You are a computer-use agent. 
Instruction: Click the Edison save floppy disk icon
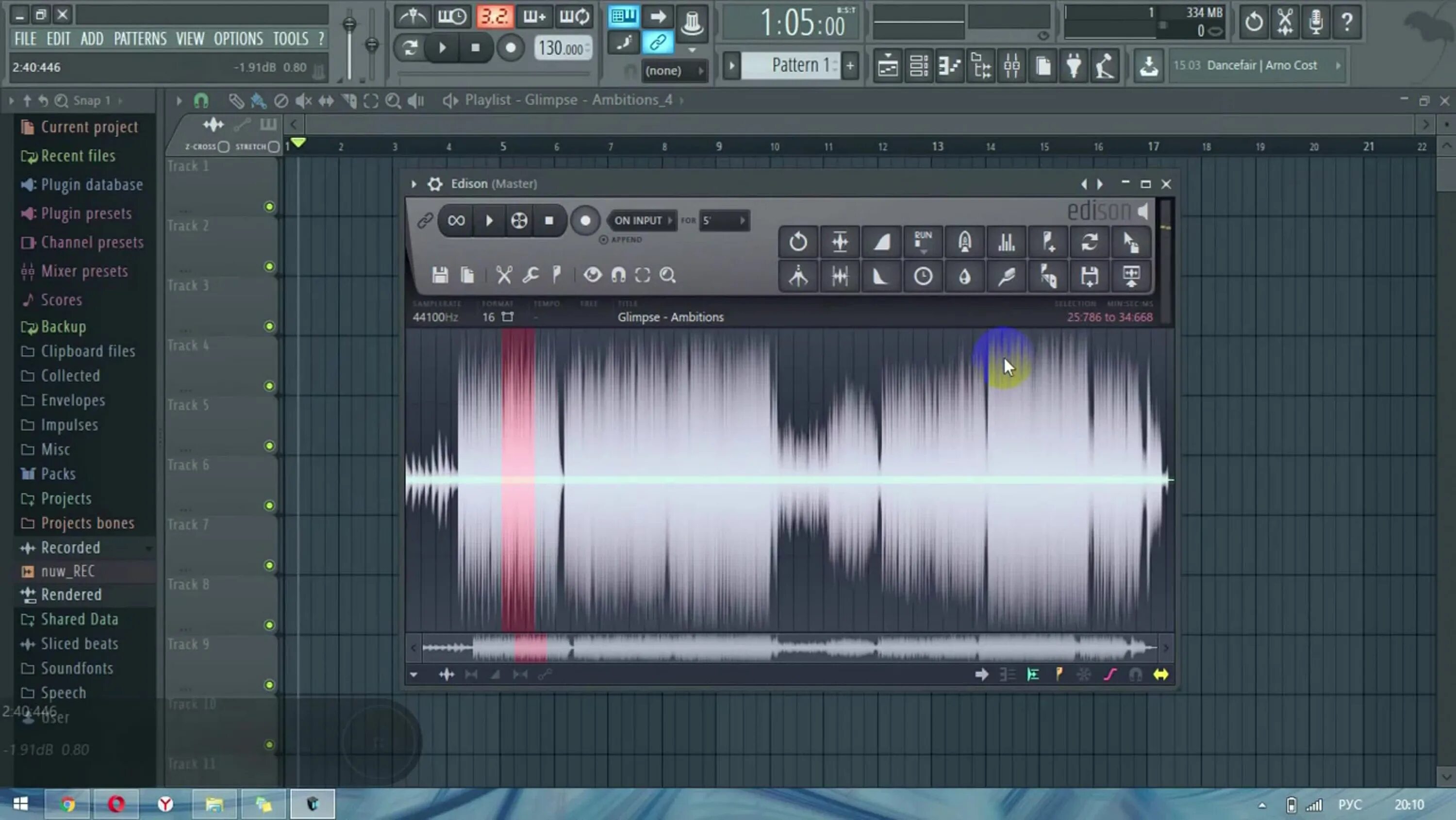click(x=440, y=275)
